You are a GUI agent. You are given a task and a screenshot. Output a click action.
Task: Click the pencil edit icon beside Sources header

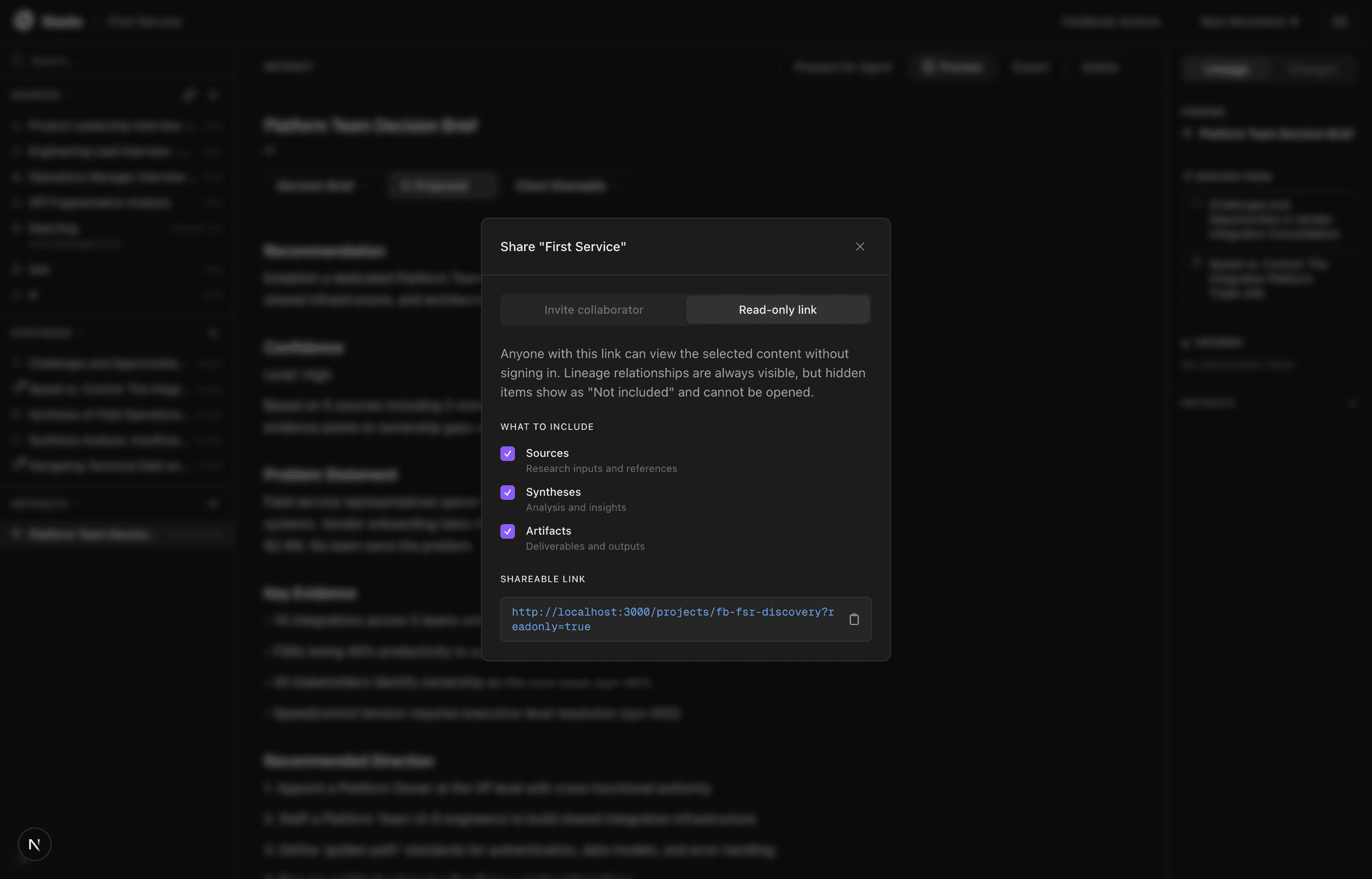[x=189, y=95]
